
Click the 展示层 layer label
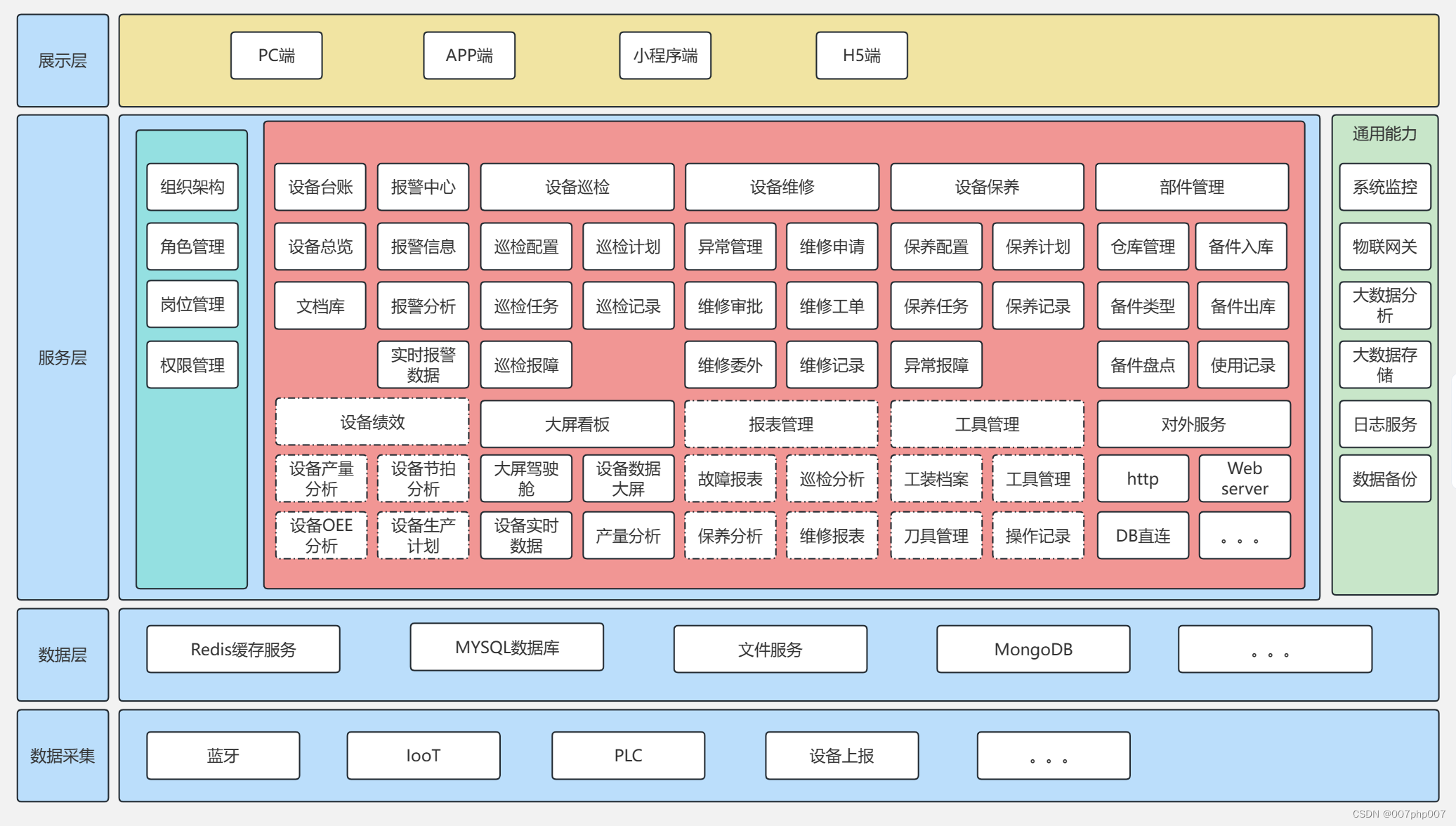coord(63,61)
